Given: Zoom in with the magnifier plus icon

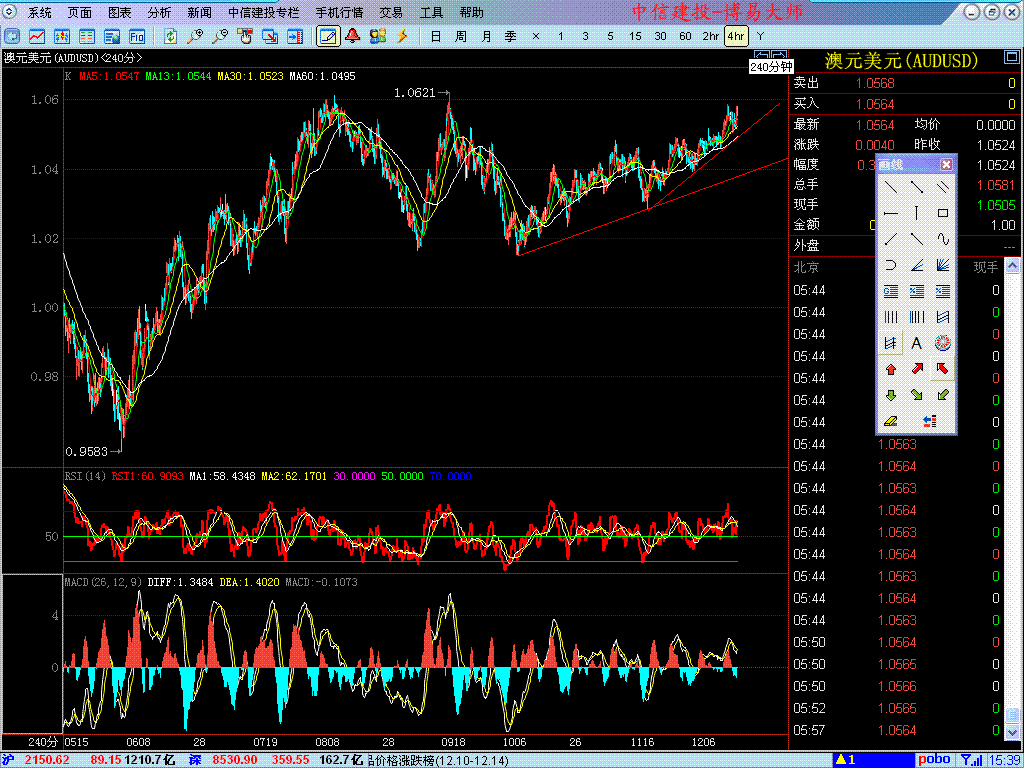Looking at the screenshot, I should 195,36.
